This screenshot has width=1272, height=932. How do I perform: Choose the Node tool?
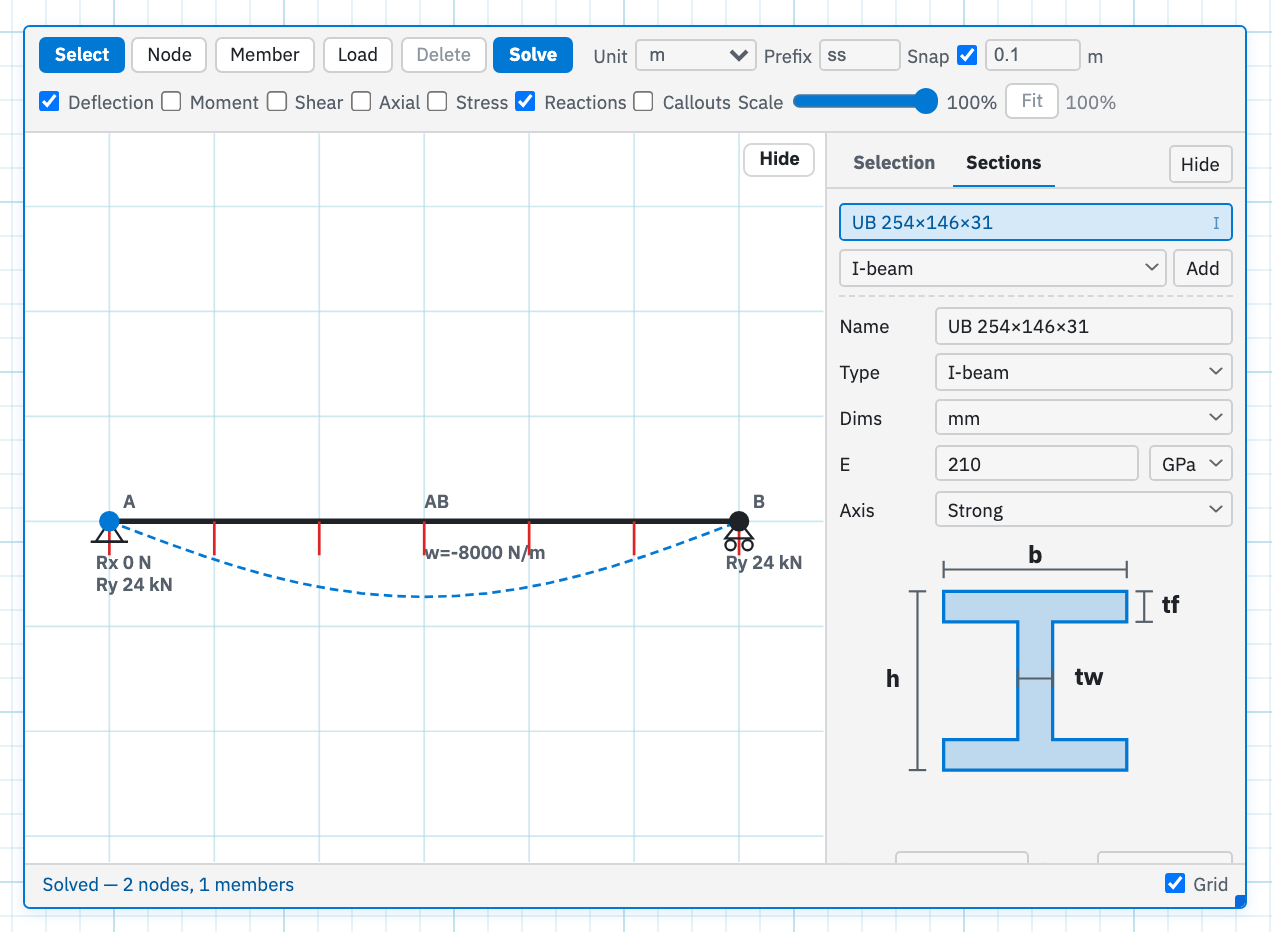[169, 55]
